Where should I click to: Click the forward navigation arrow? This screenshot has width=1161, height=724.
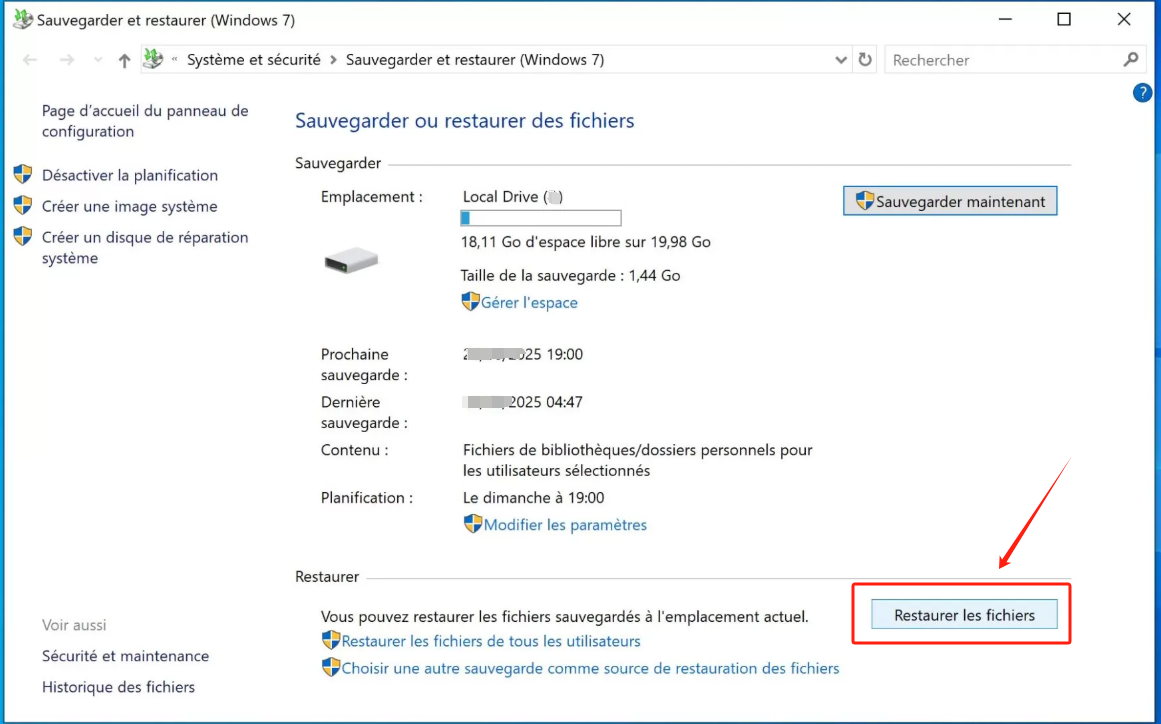[67, 60]
